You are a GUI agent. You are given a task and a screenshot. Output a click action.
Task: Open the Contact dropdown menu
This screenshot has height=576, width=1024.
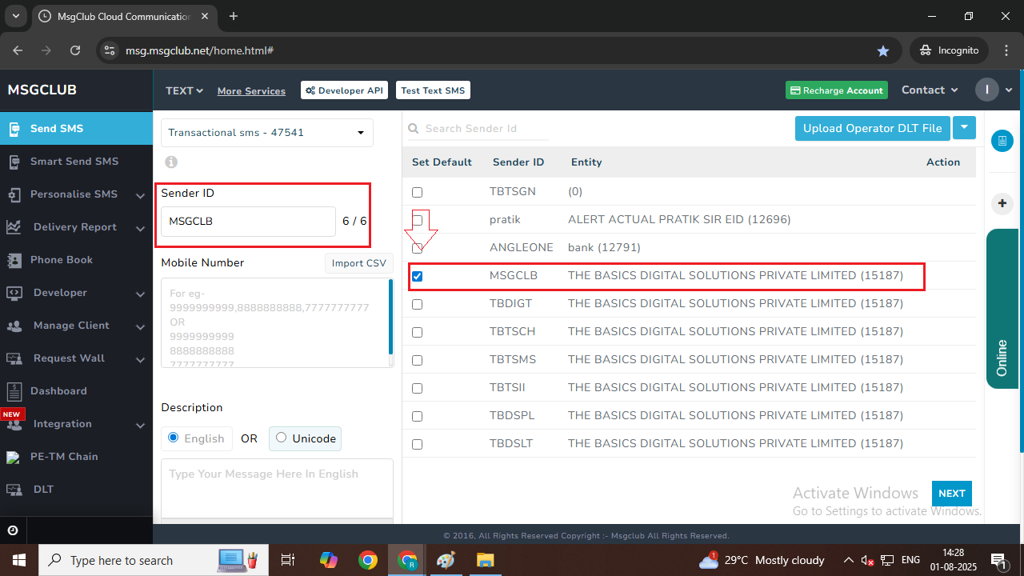(x=929, y=90)
